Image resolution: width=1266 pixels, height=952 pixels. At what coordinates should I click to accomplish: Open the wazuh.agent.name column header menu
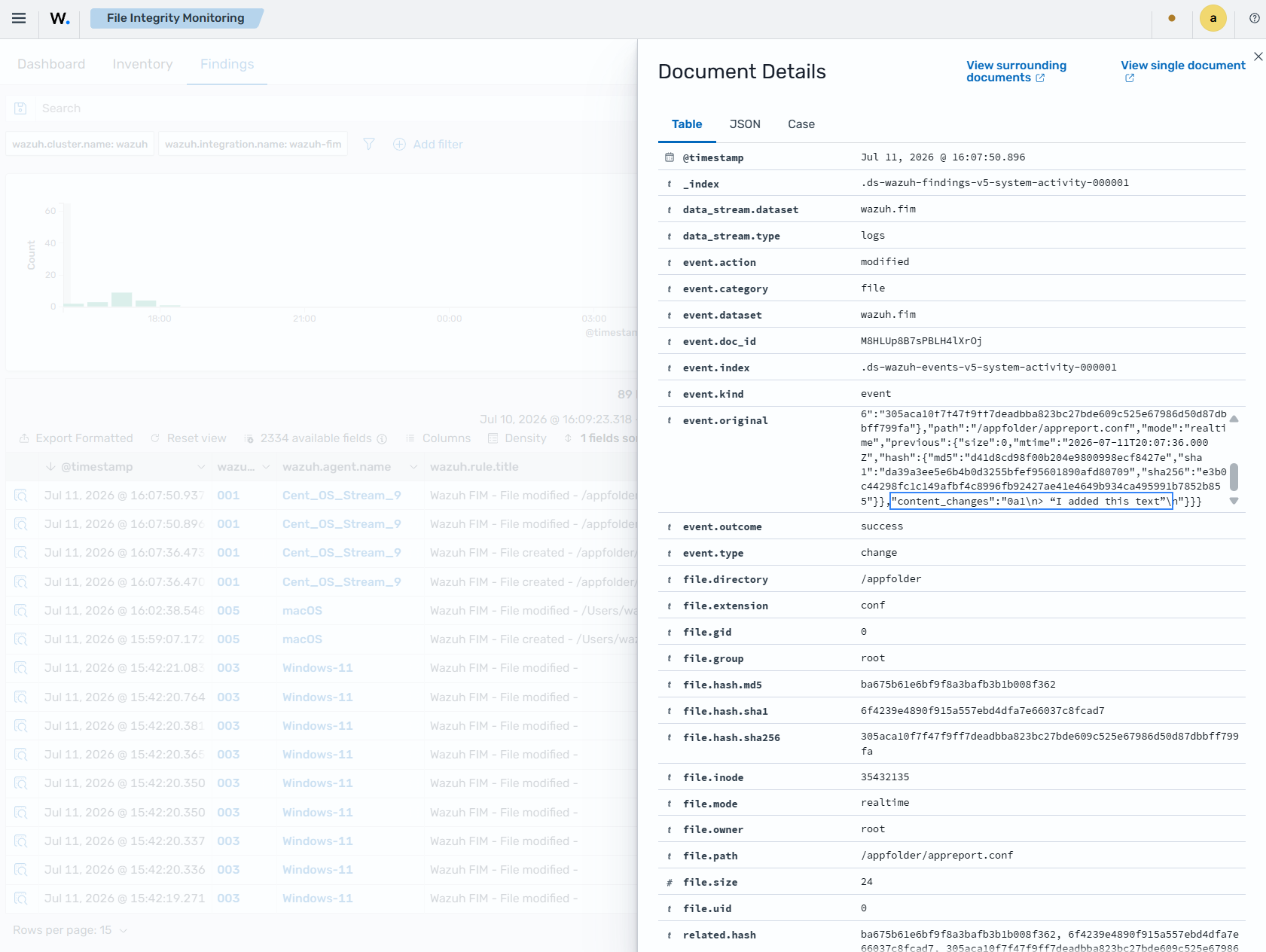[413, 467]
